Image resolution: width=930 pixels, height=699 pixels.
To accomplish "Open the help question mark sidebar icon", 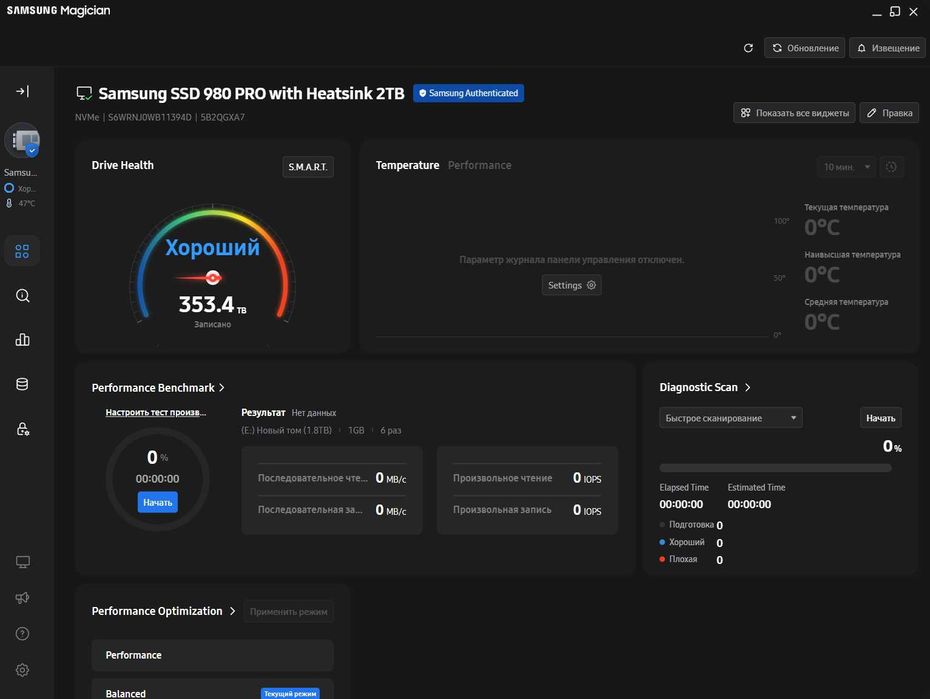I will coord(23,634).
